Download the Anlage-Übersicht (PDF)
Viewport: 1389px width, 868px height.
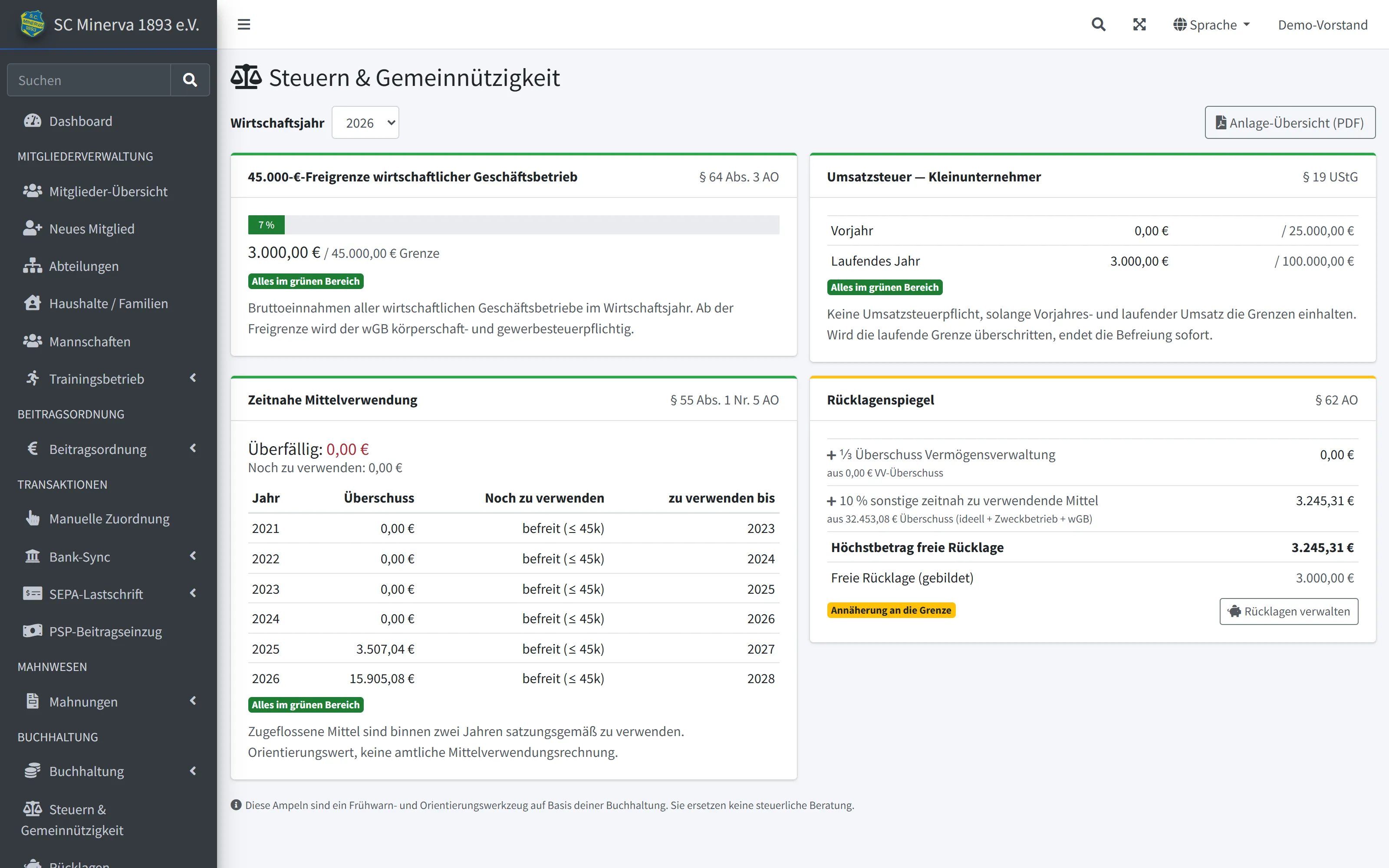point(1290,122)
